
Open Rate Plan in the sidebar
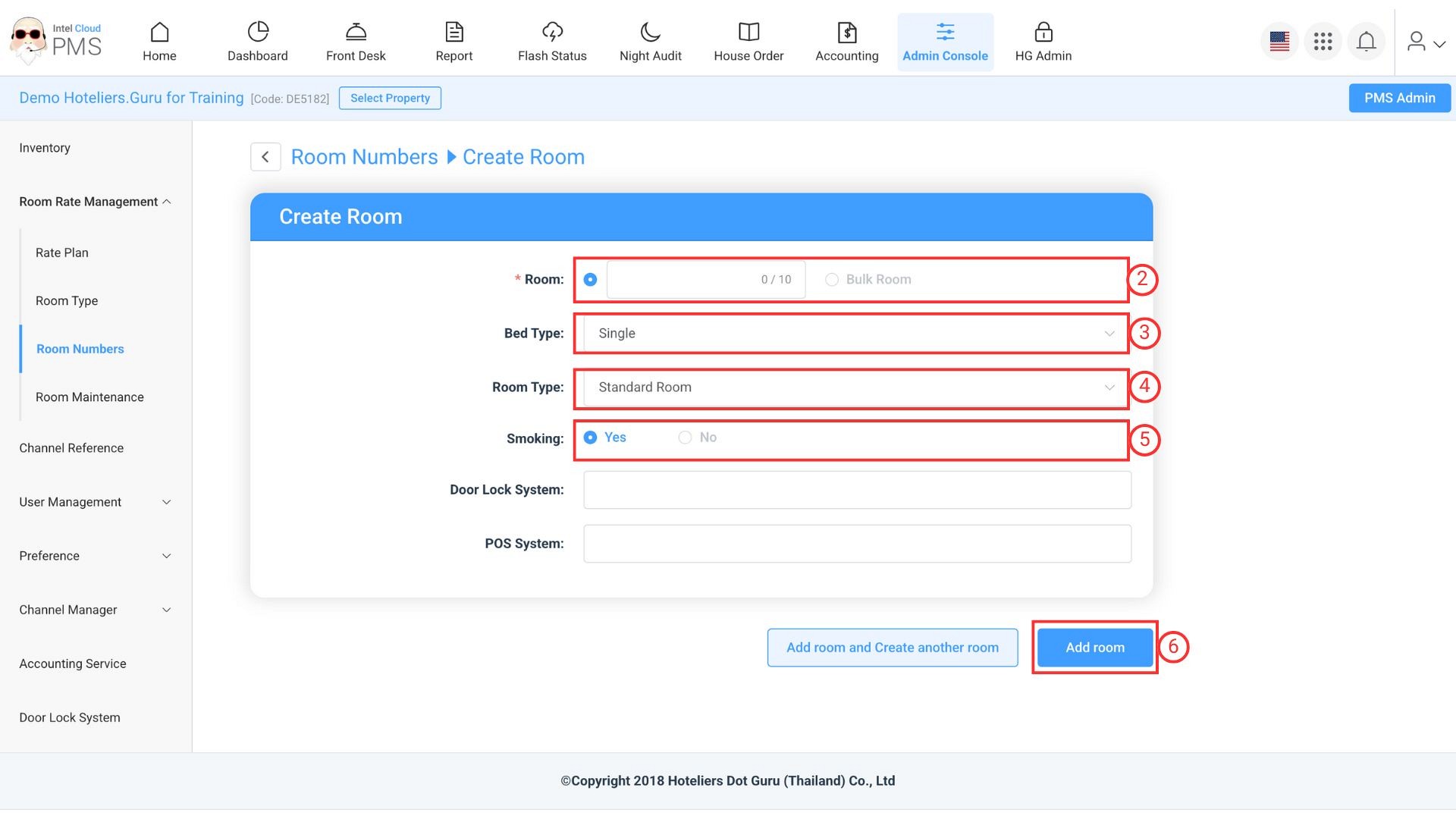pos(62,253)
